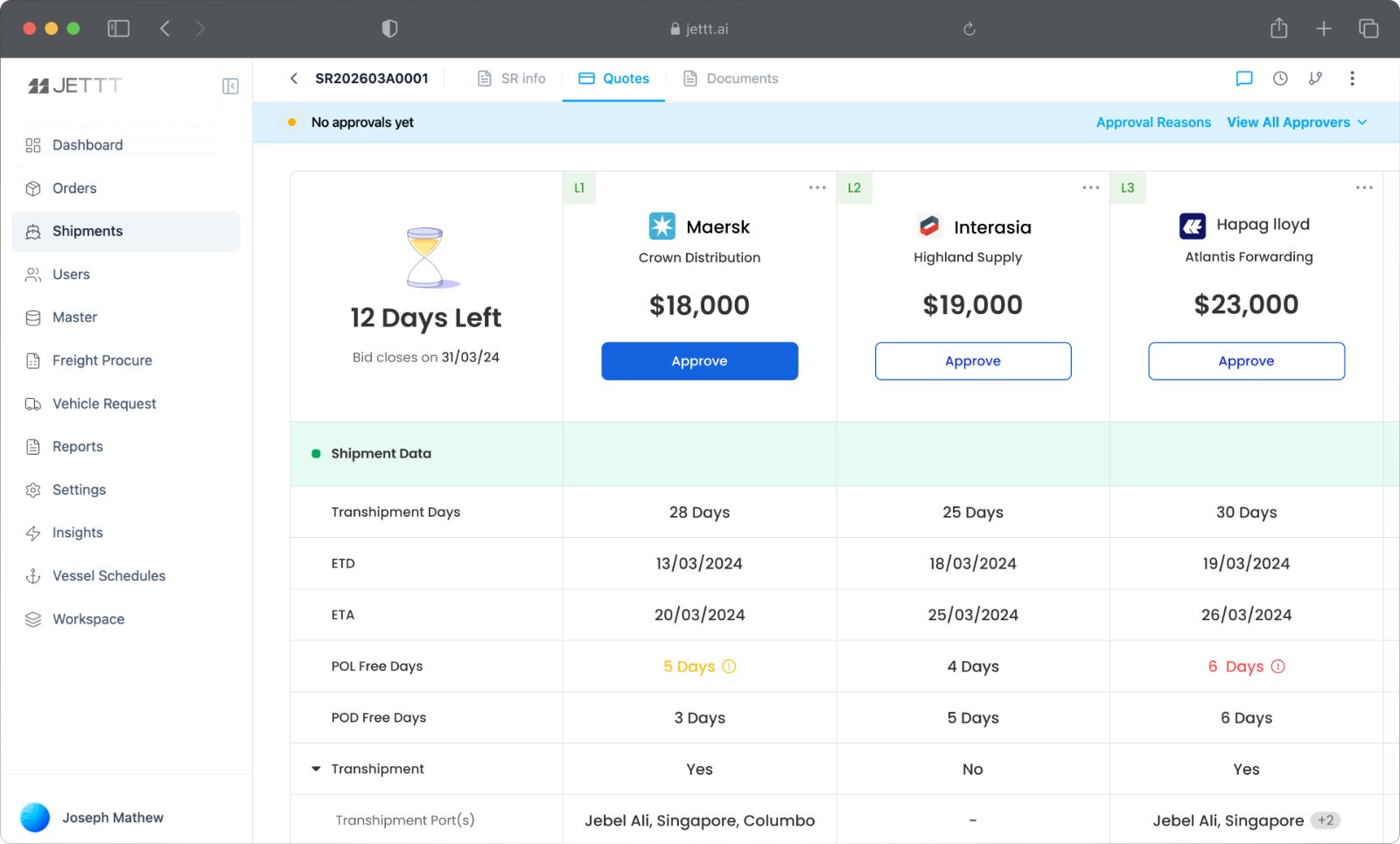The image size is (1400, 844).
Task: Click the jettt.ai address bar
Action: (x=699, y=29)
